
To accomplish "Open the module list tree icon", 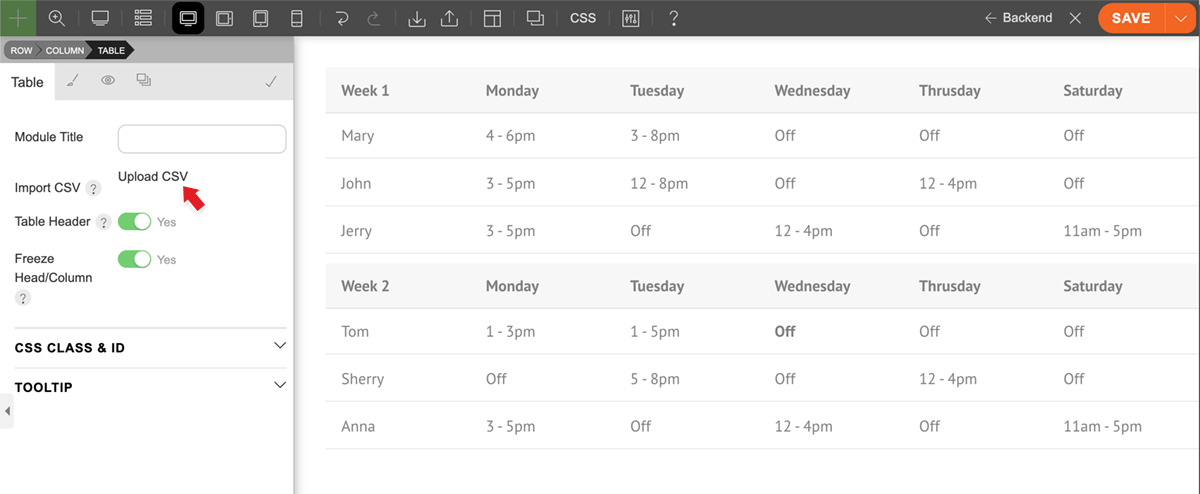I will click(143, 18).
